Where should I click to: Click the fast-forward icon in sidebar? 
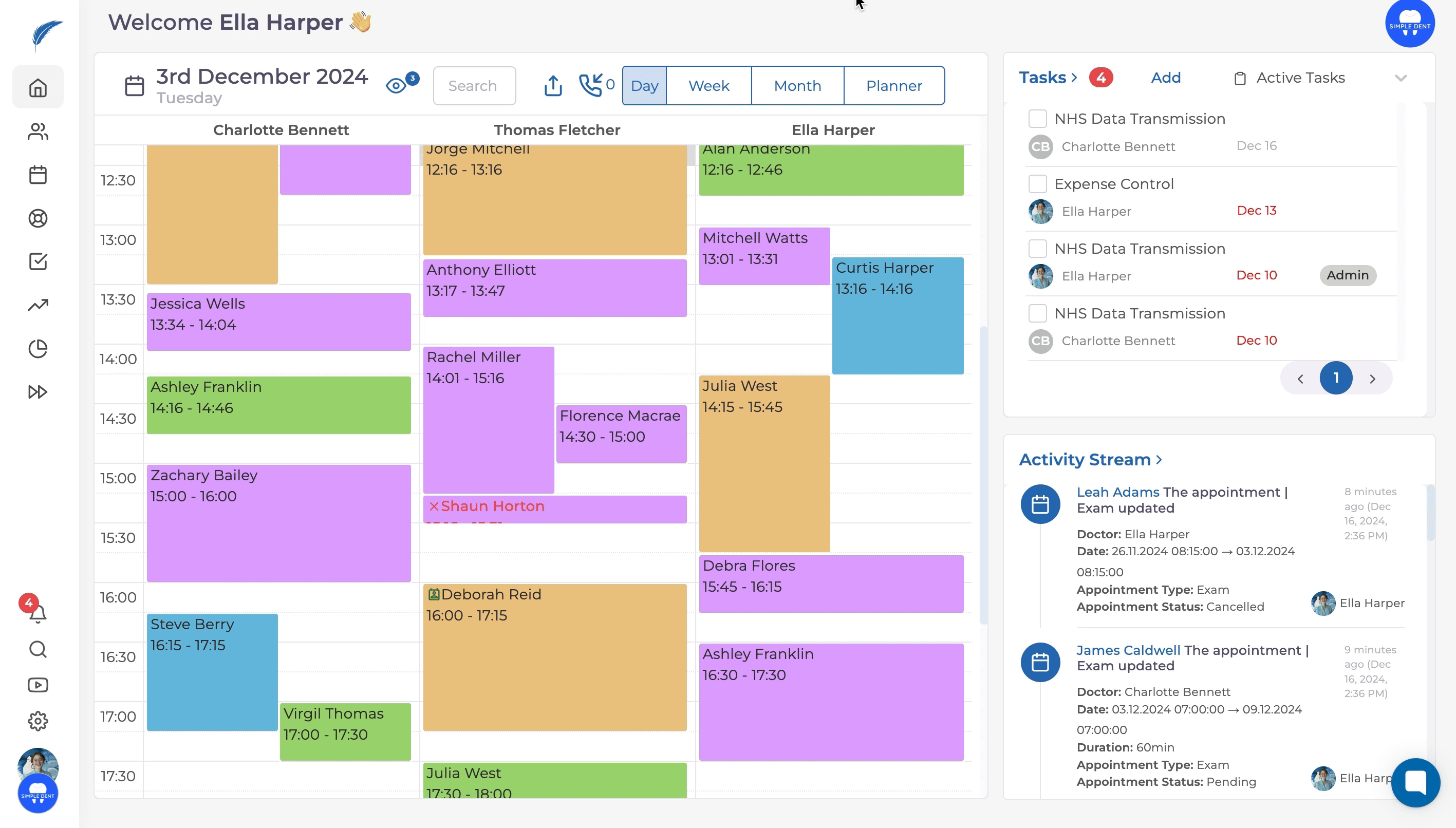tap(38, 392)
